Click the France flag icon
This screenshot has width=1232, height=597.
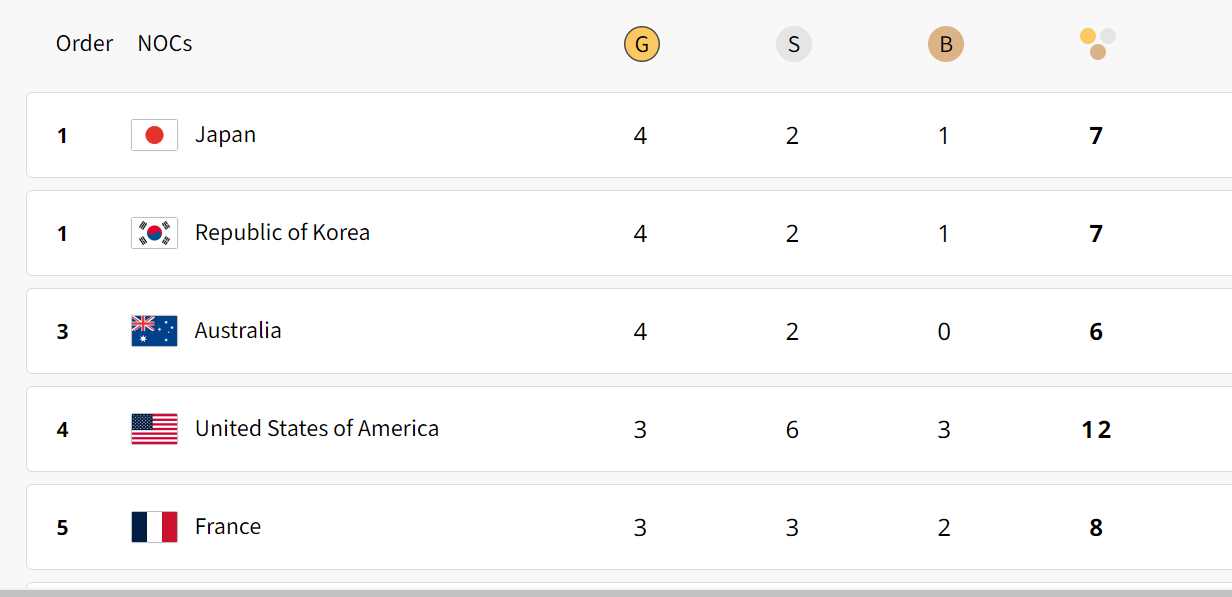(154, 527)
